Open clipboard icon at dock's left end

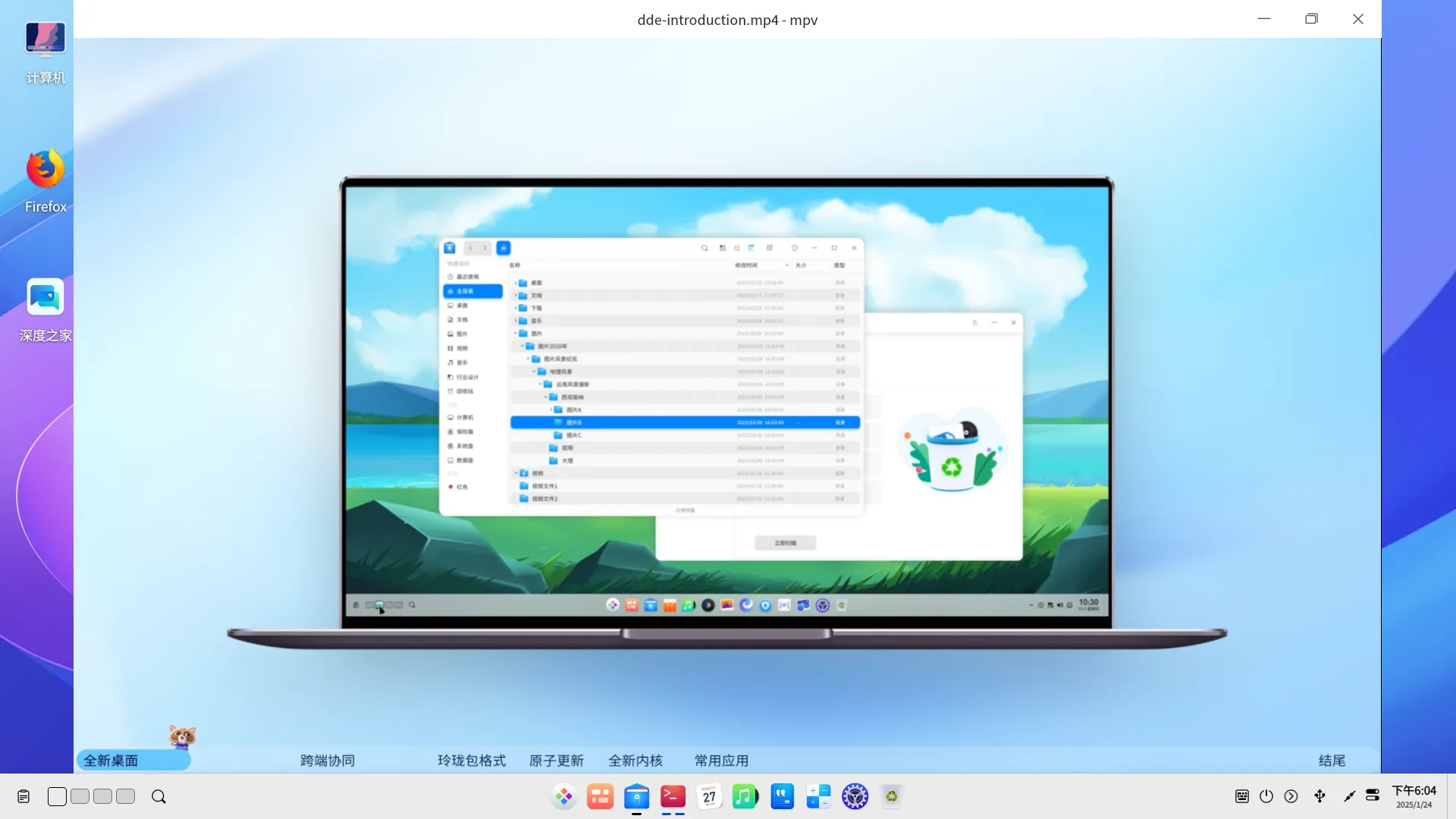24,796
